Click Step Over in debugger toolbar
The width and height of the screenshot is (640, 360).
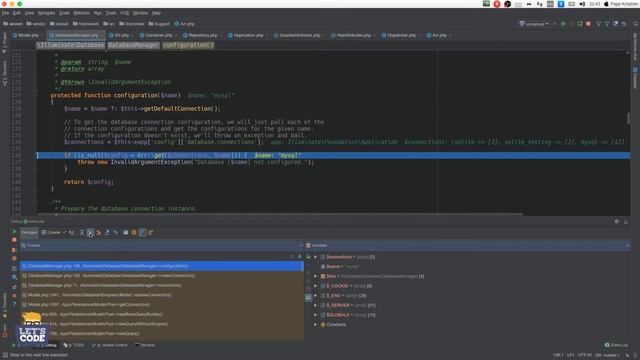click(x=82, y=233)
